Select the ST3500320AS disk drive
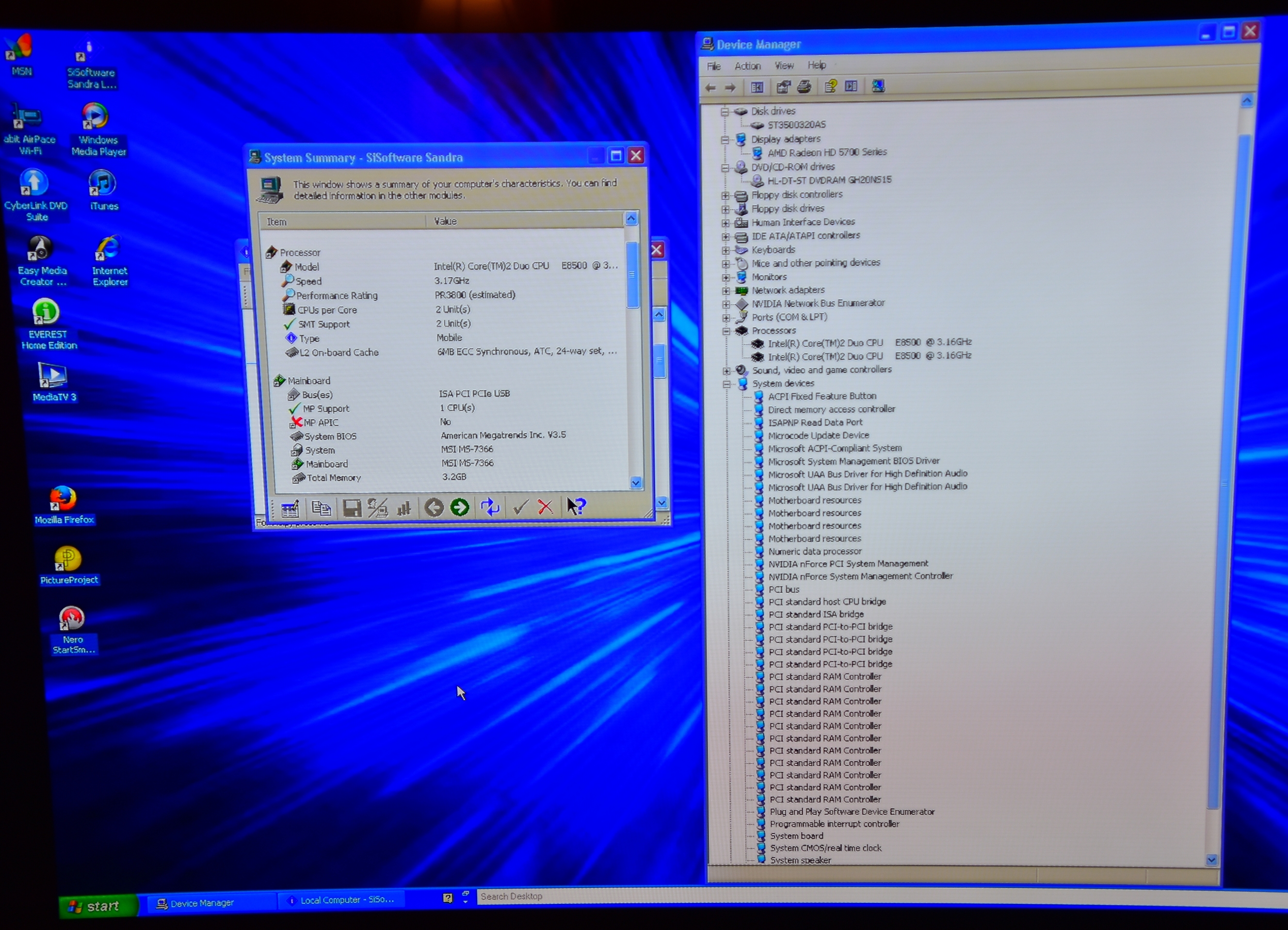This screenshot has height=930, width=1288. 796,125
